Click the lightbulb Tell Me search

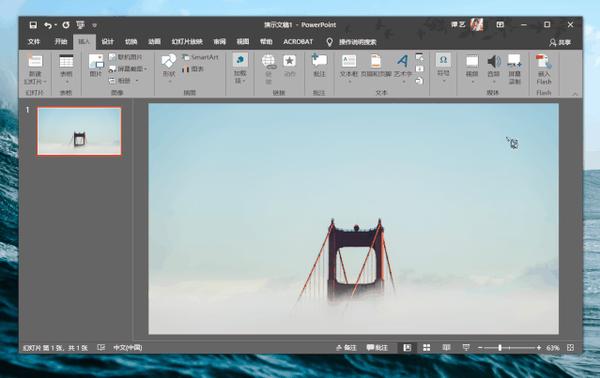point(329,42)
